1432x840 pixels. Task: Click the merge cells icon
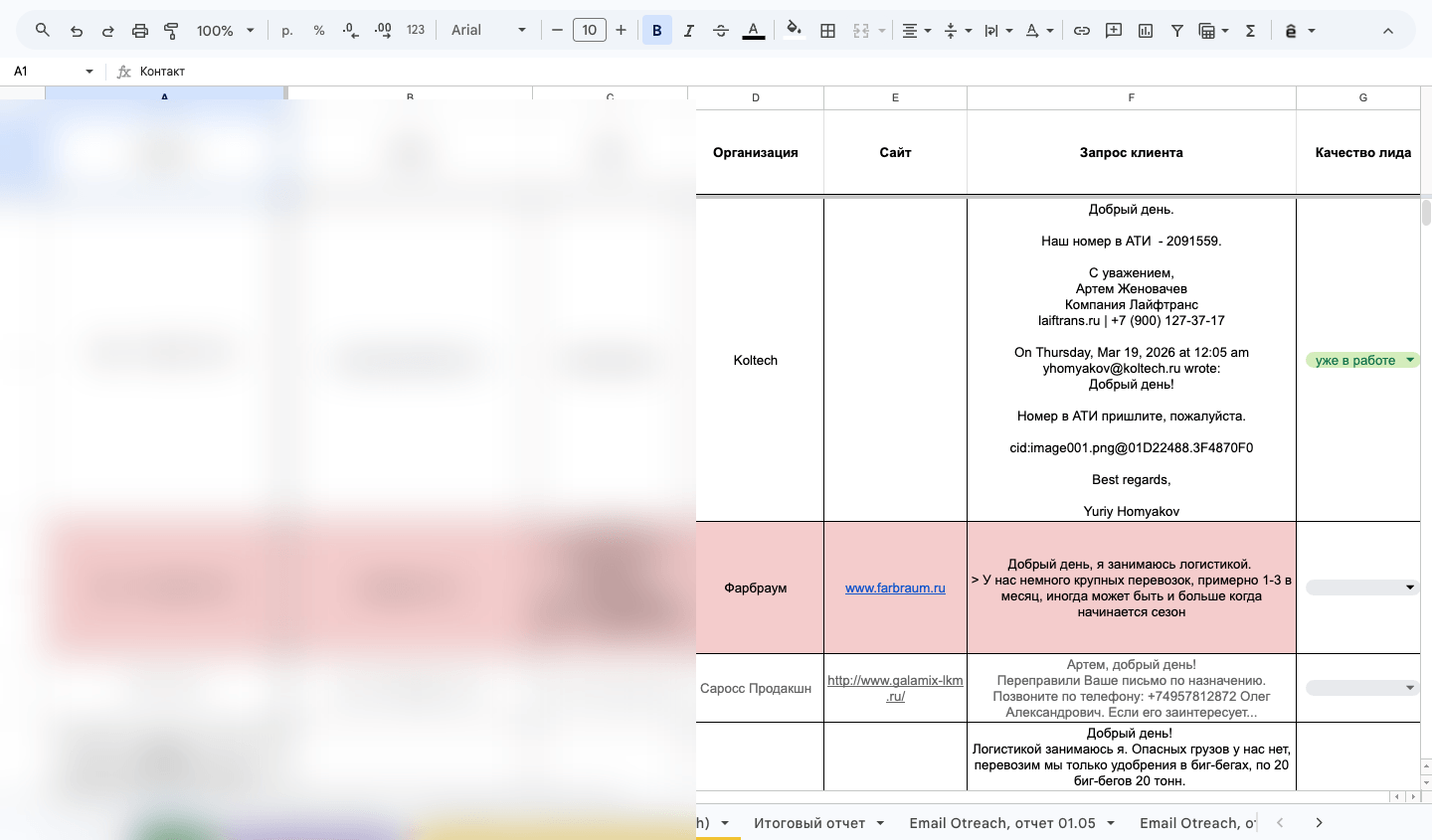point(861,31)
